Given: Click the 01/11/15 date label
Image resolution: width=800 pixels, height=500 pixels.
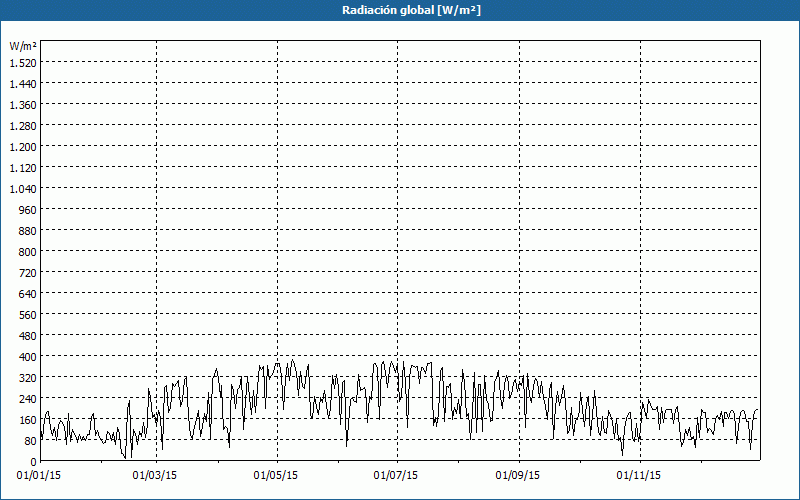Looking at the screenshot, I should coord(638,476).
